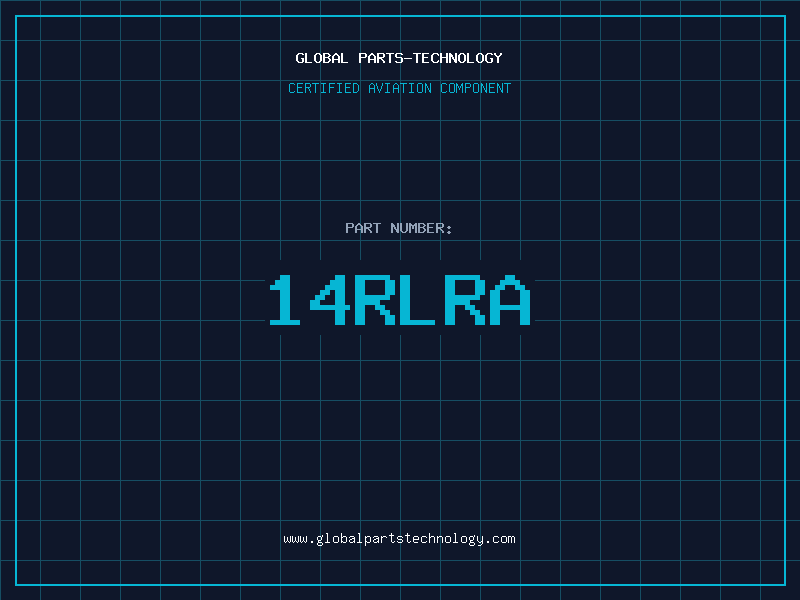Select "PARTS-TECHNOLOGY" in the header title

430,58
